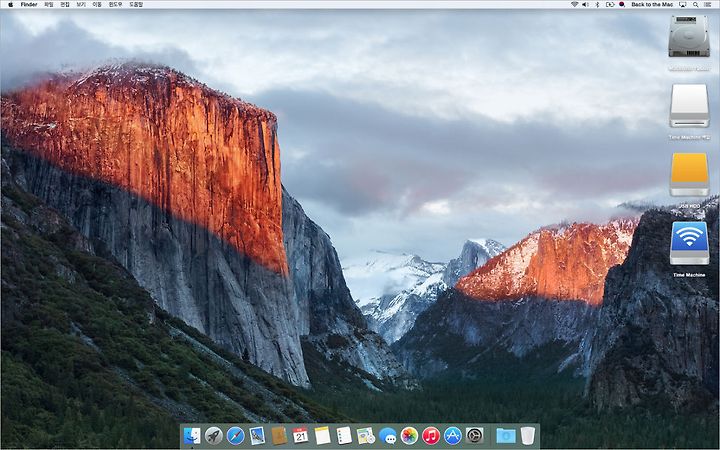Open Spotlight search magnifier
The height and width of the screenshot is (450, 720).
696,4
